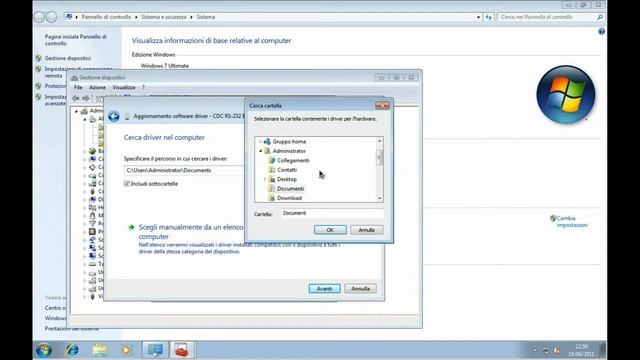Click the Cambia impostazioni link
640x360 pixels.
coord(572,222)
